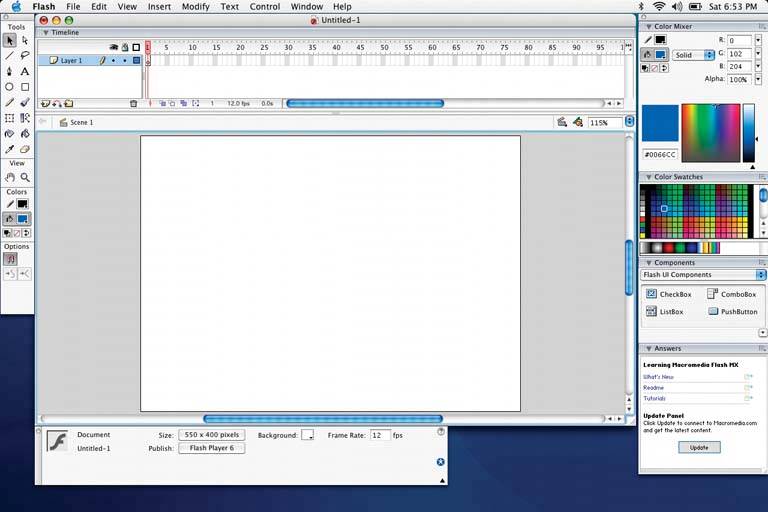Select the Text tool in Tools panel

point(25,72)
